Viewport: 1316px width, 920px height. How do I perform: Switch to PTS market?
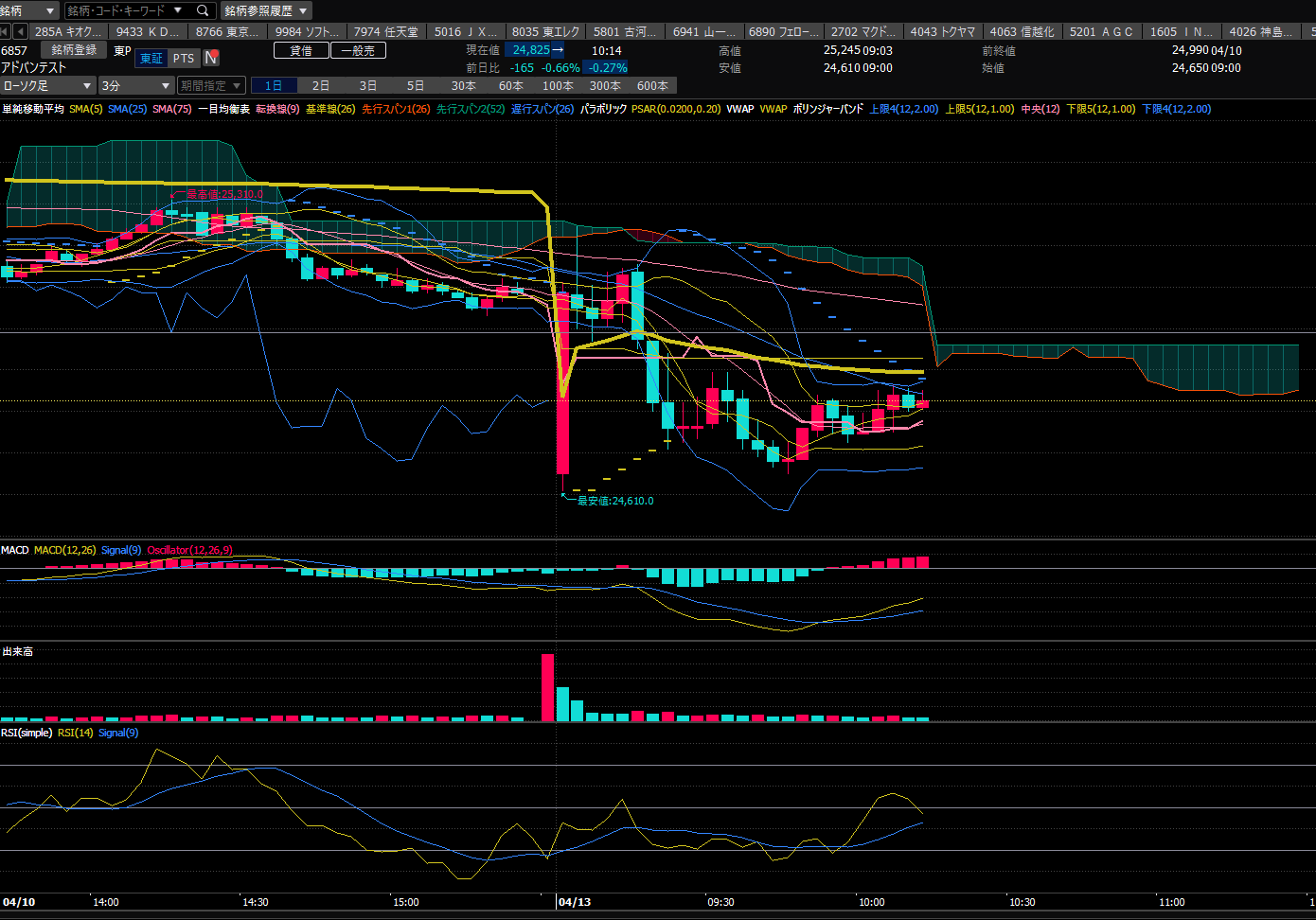click(x=184, y=58)
